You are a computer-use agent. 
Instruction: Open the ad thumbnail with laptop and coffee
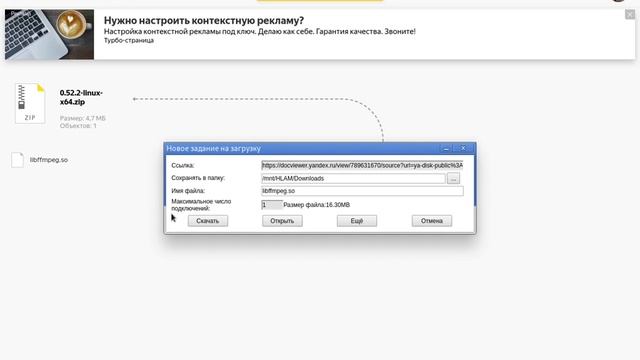[x=49, y=35]
